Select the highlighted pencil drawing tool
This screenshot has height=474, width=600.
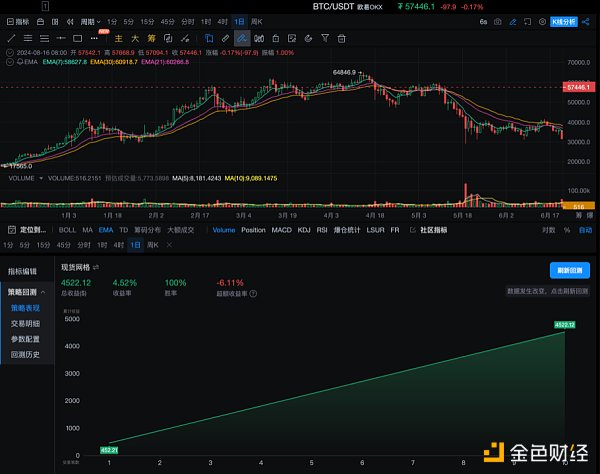pos(243,38)
